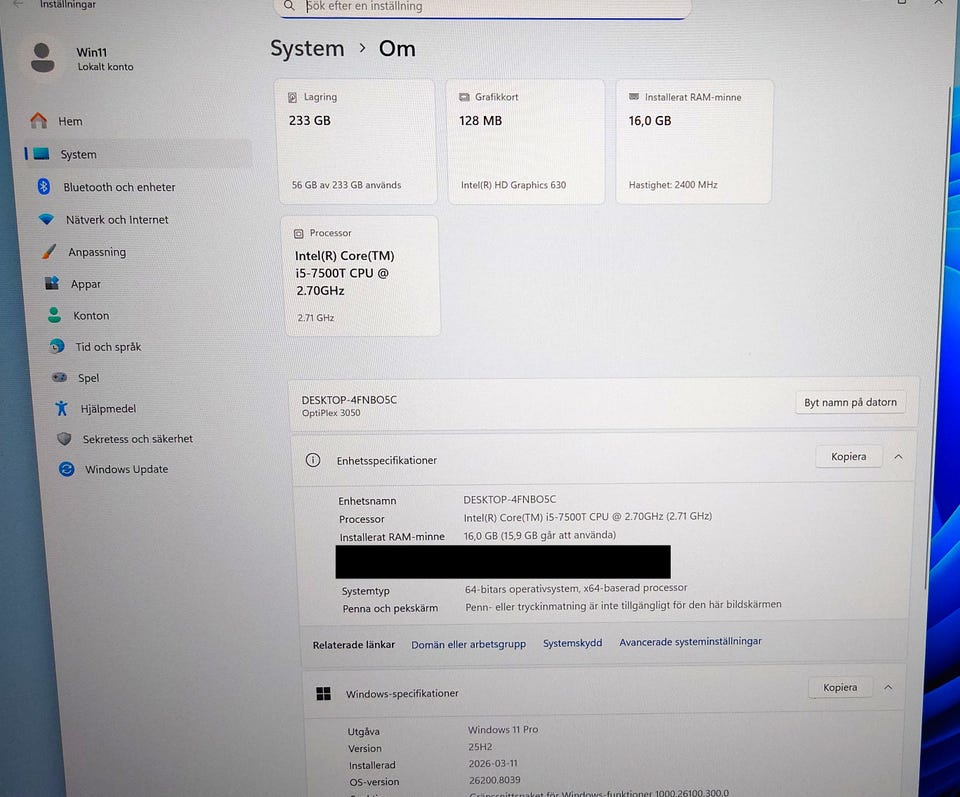Select Tid och språk label
This screenshot has width=960, height=797.
[x=108, y=347]
